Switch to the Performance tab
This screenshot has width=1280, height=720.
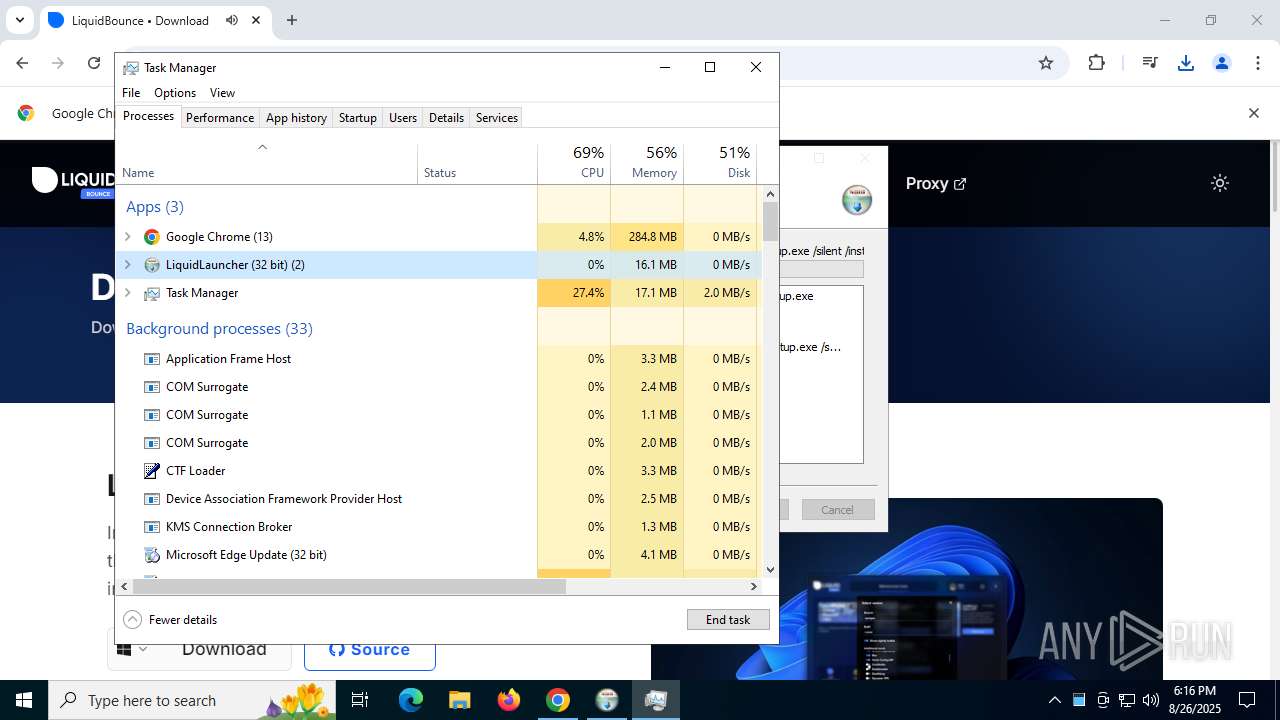point(220,118)
